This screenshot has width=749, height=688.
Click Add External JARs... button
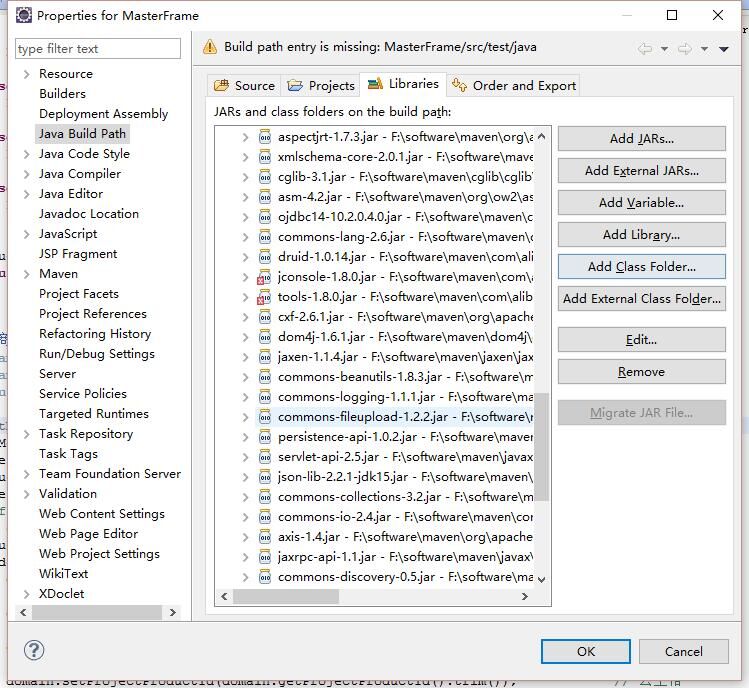pos(642,171)
